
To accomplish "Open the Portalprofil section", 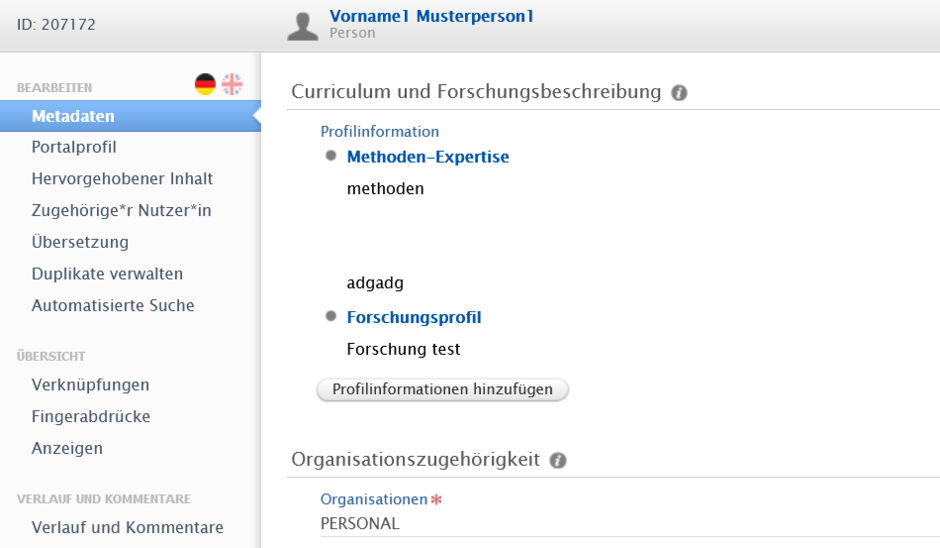I will (x=74, y=147).
